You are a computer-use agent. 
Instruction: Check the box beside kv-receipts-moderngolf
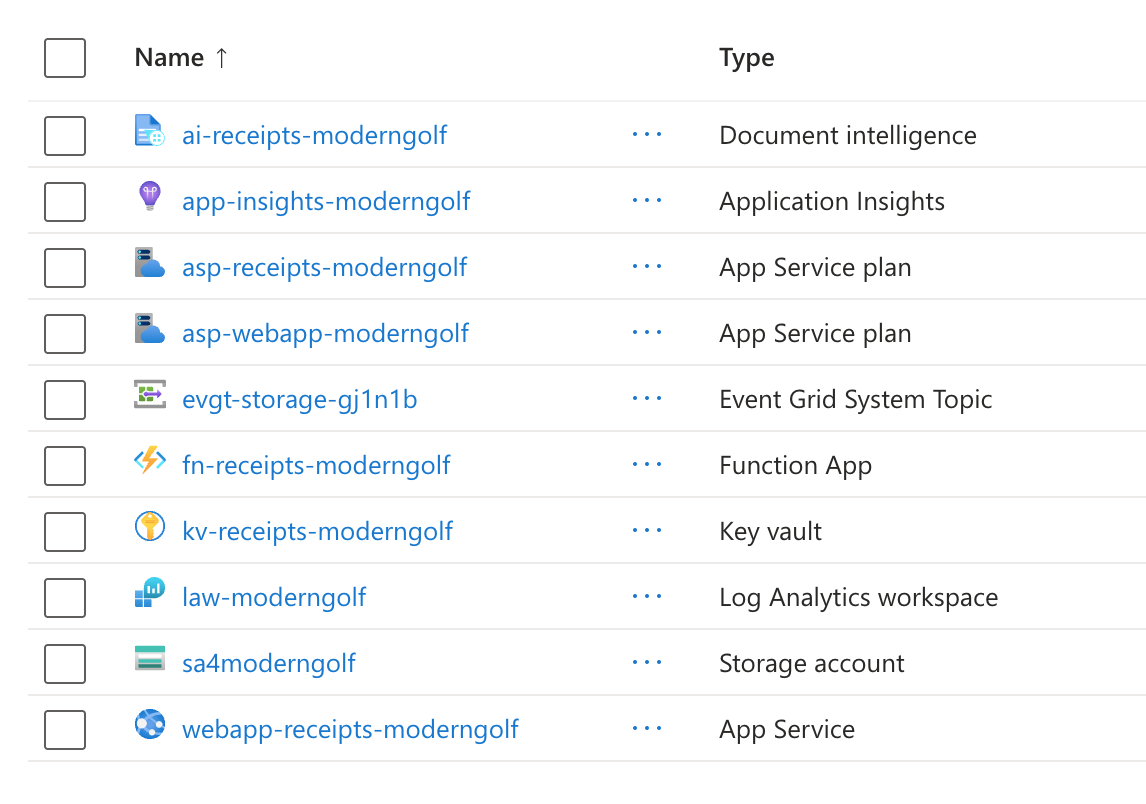pyautogui.click(x=65, y=531)
